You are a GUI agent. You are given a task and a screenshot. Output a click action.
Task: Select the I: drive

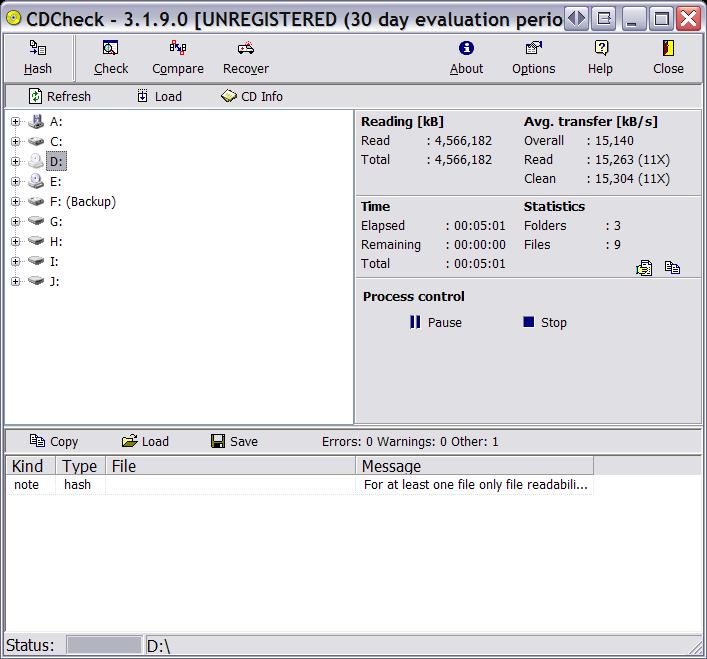54,261
